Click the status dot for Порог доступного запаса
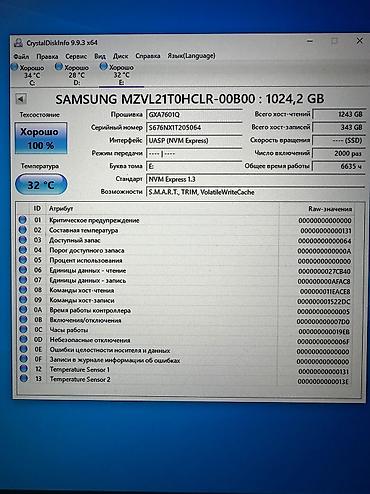The height and width of the screenshot is (494, 370). coord(23,250)
